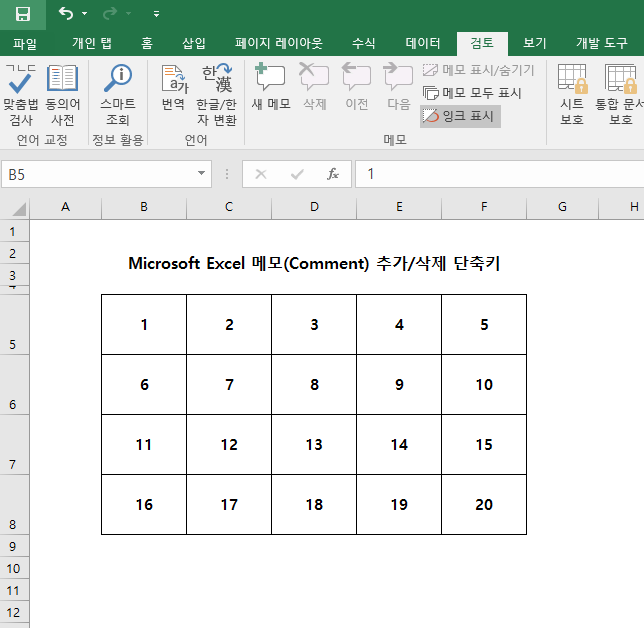Select the cell containing 10
644x628 pixels.
tap(484, 384)
